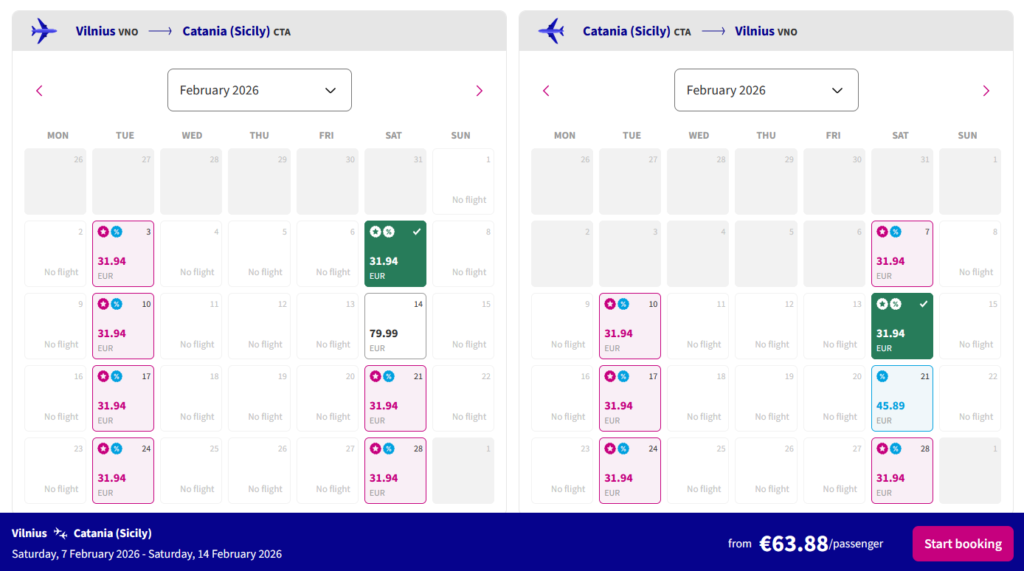The width and height of the screenshot is (1024, 571).
Task: Go to previous month in outbound calendar
Action: [39, 90]
